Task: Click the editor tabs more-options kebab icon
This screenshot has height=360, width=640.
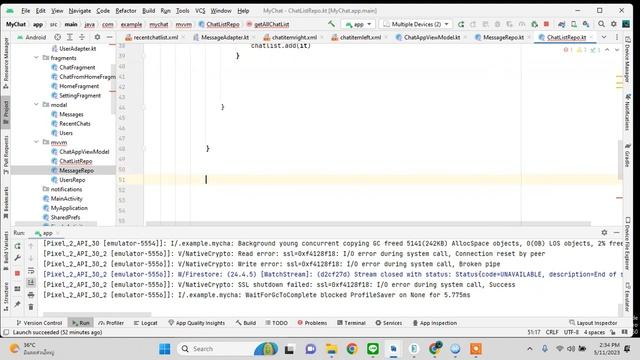Action: tap(617, 37)
